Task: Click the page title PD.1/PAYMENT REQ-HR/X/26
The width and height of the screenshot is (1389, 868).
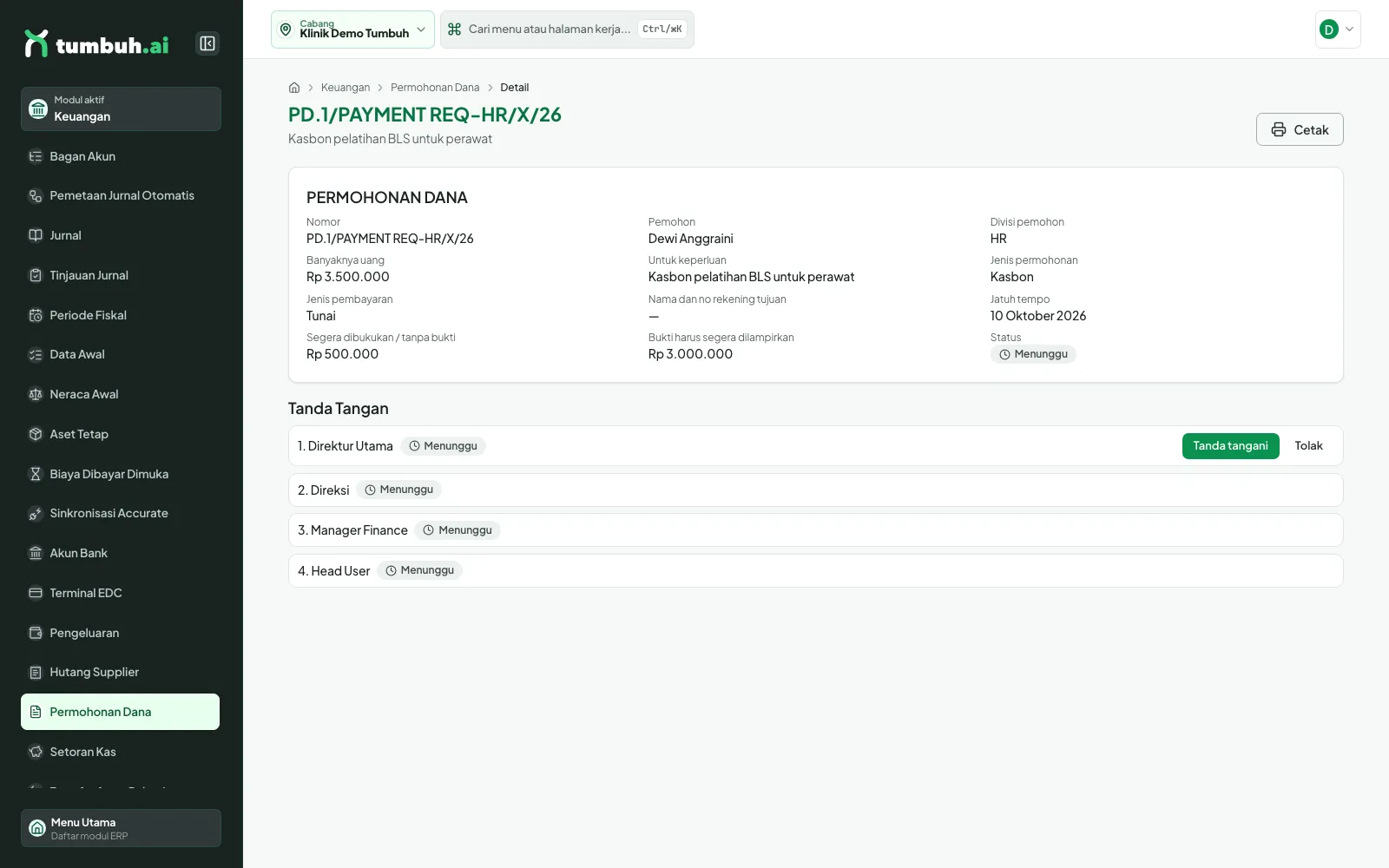Action: tap(425, 115)
